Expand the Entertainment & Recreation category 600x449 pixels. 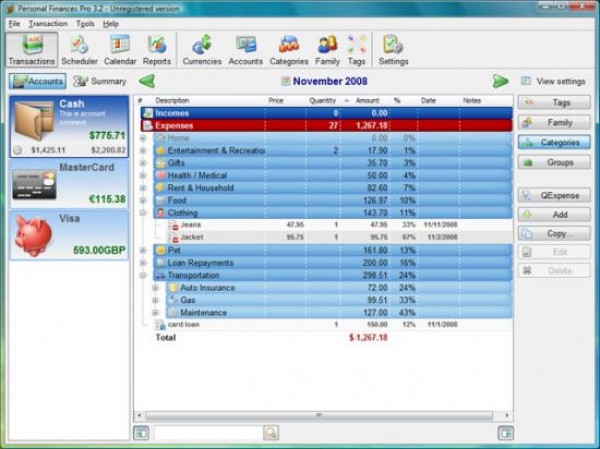pyautogui.click(x=143, y=151)
